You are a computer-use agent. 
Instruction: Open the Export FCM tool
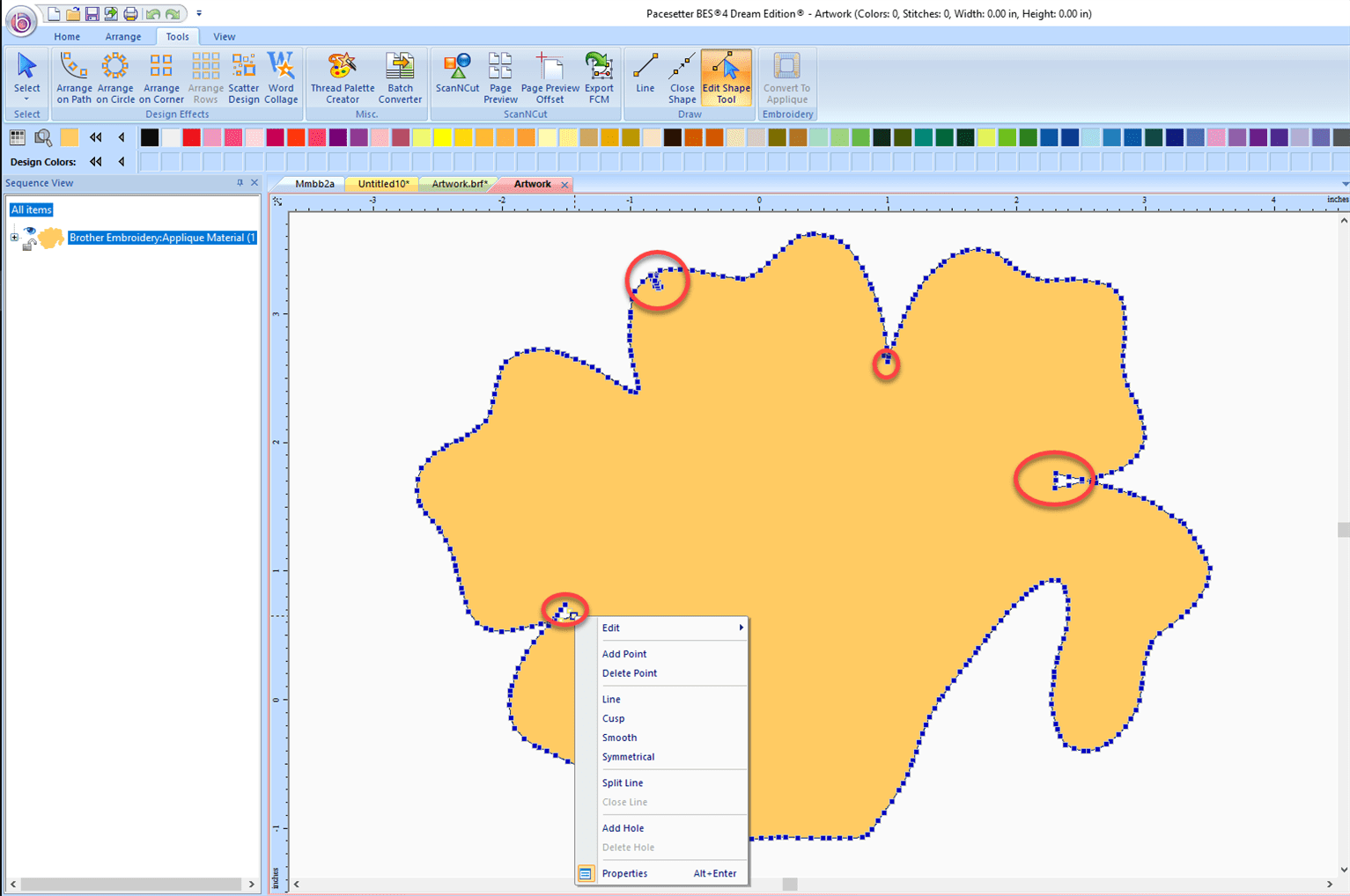click(599, 77)
